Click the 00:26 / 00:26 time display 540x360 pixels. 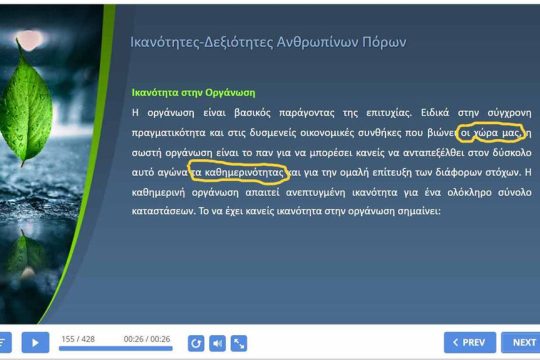coord(147,339)
